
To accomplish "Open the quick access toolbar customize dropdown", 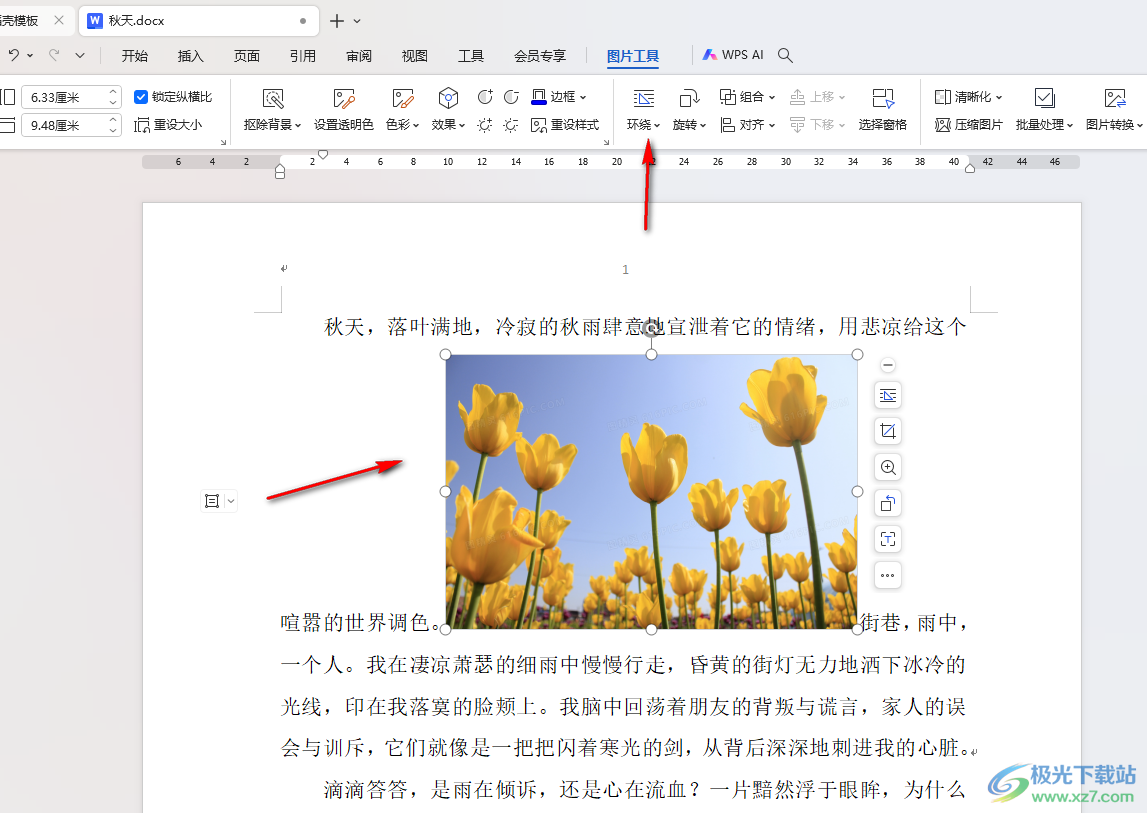I will [x=80, y=55].
